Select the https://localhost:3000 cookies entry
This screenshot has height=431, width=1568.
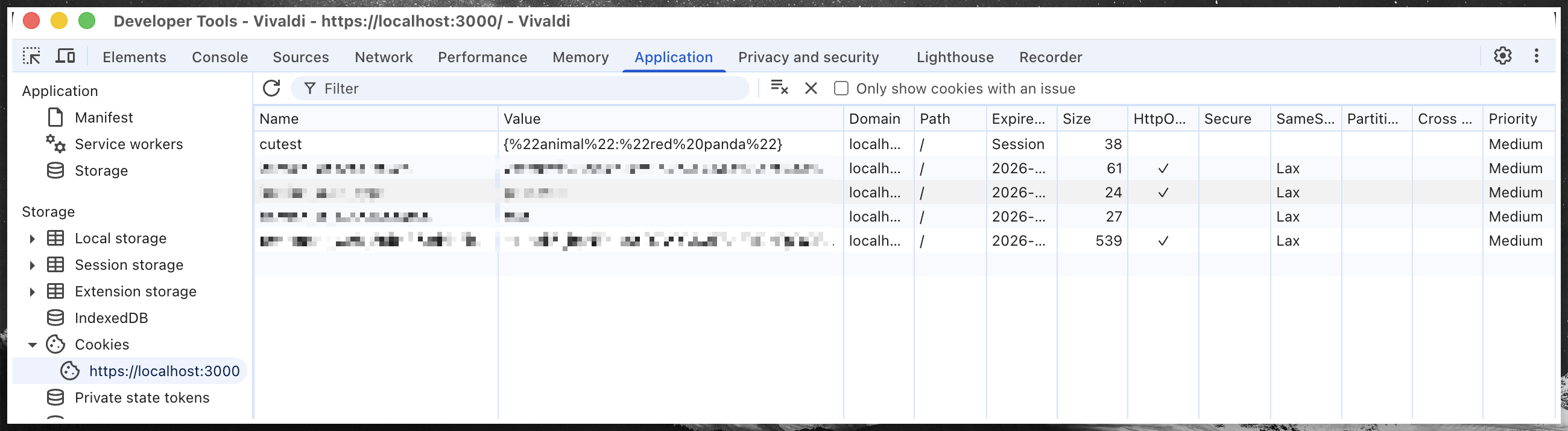coord(164,371)
